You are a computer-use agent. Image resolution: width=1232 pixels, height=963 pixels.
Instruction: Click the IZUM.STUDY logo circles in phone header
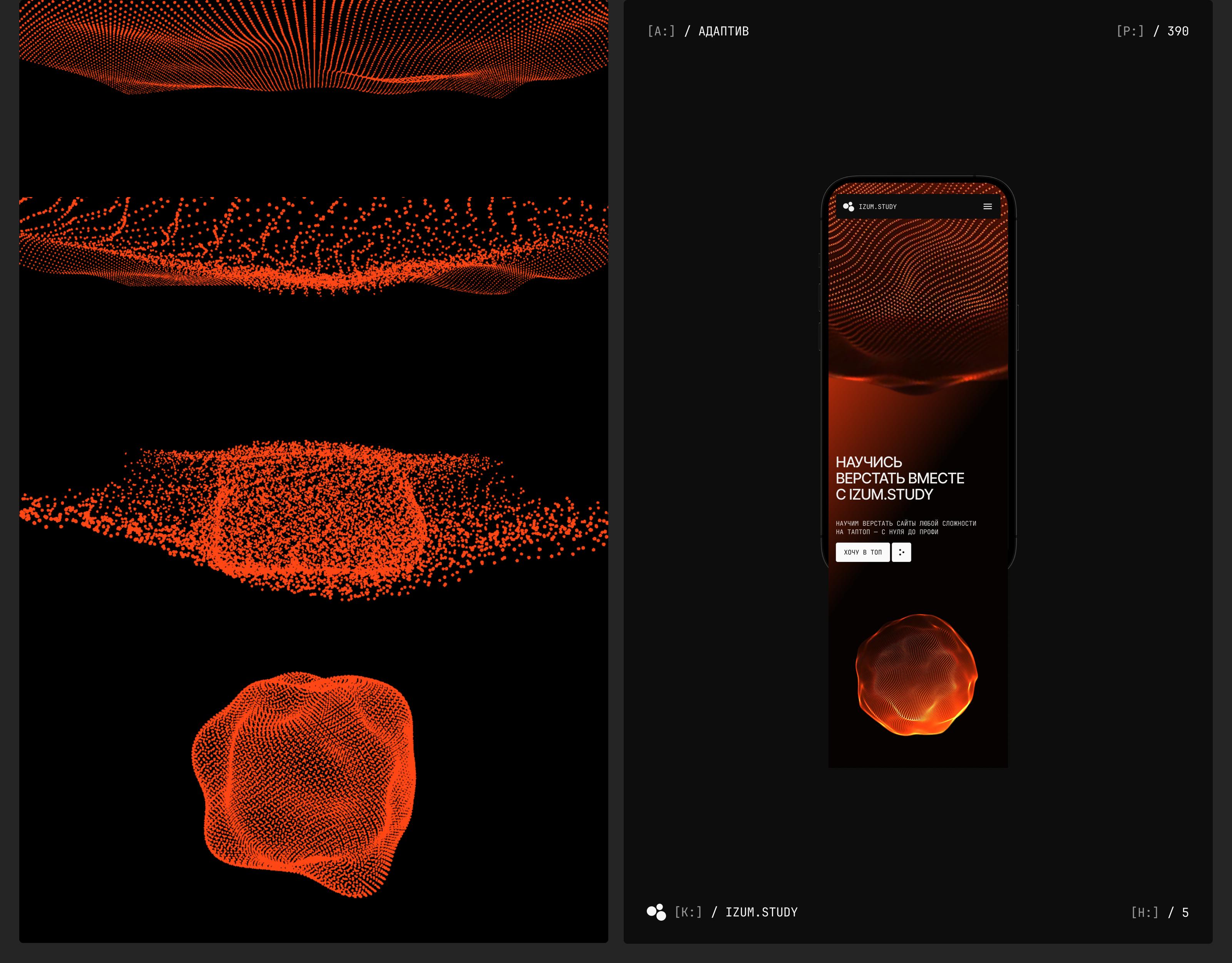coord(848,206)
